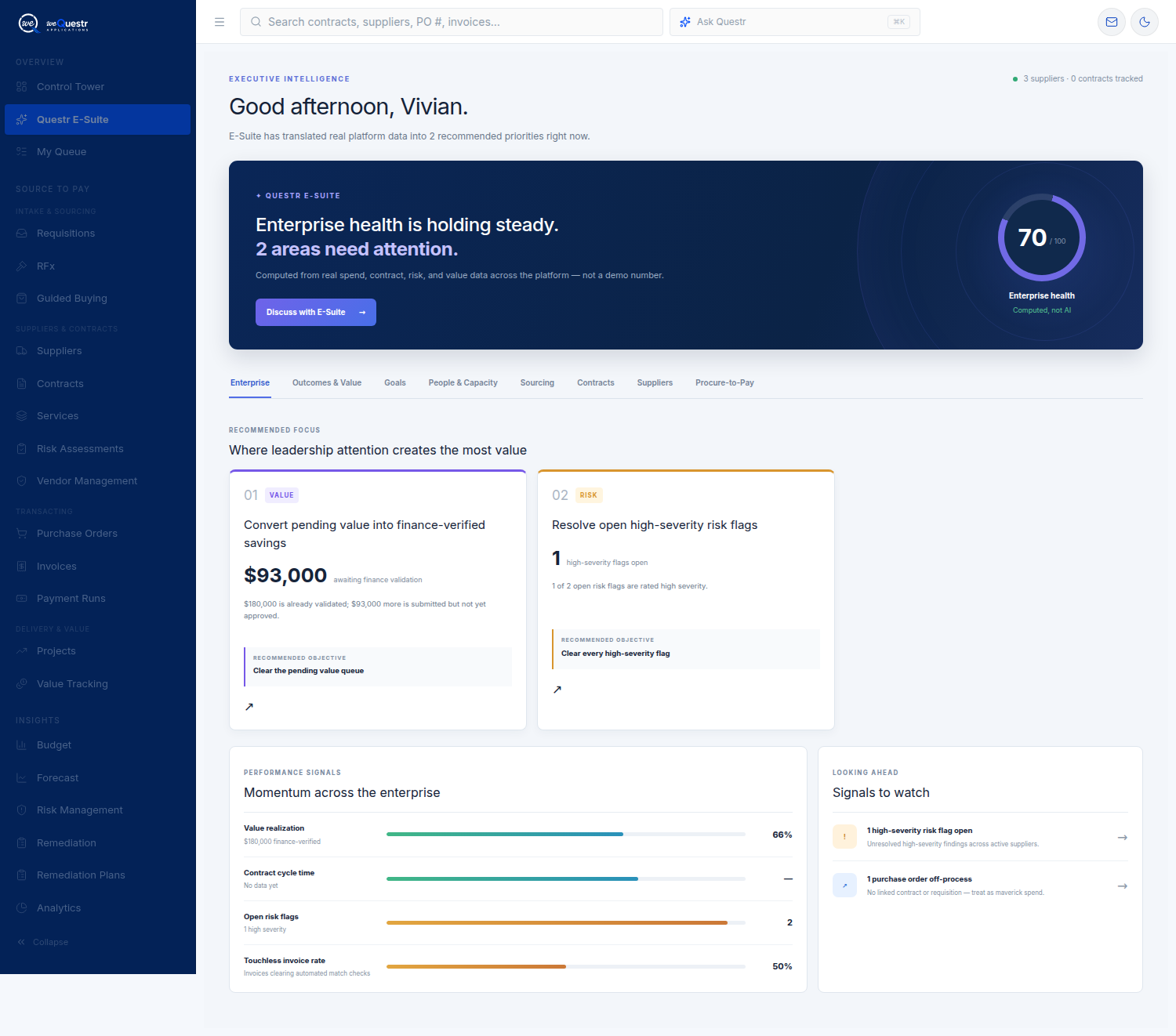
Task: Click "Clear the pending value queue" objective
Action: click(x=378, y=667)
